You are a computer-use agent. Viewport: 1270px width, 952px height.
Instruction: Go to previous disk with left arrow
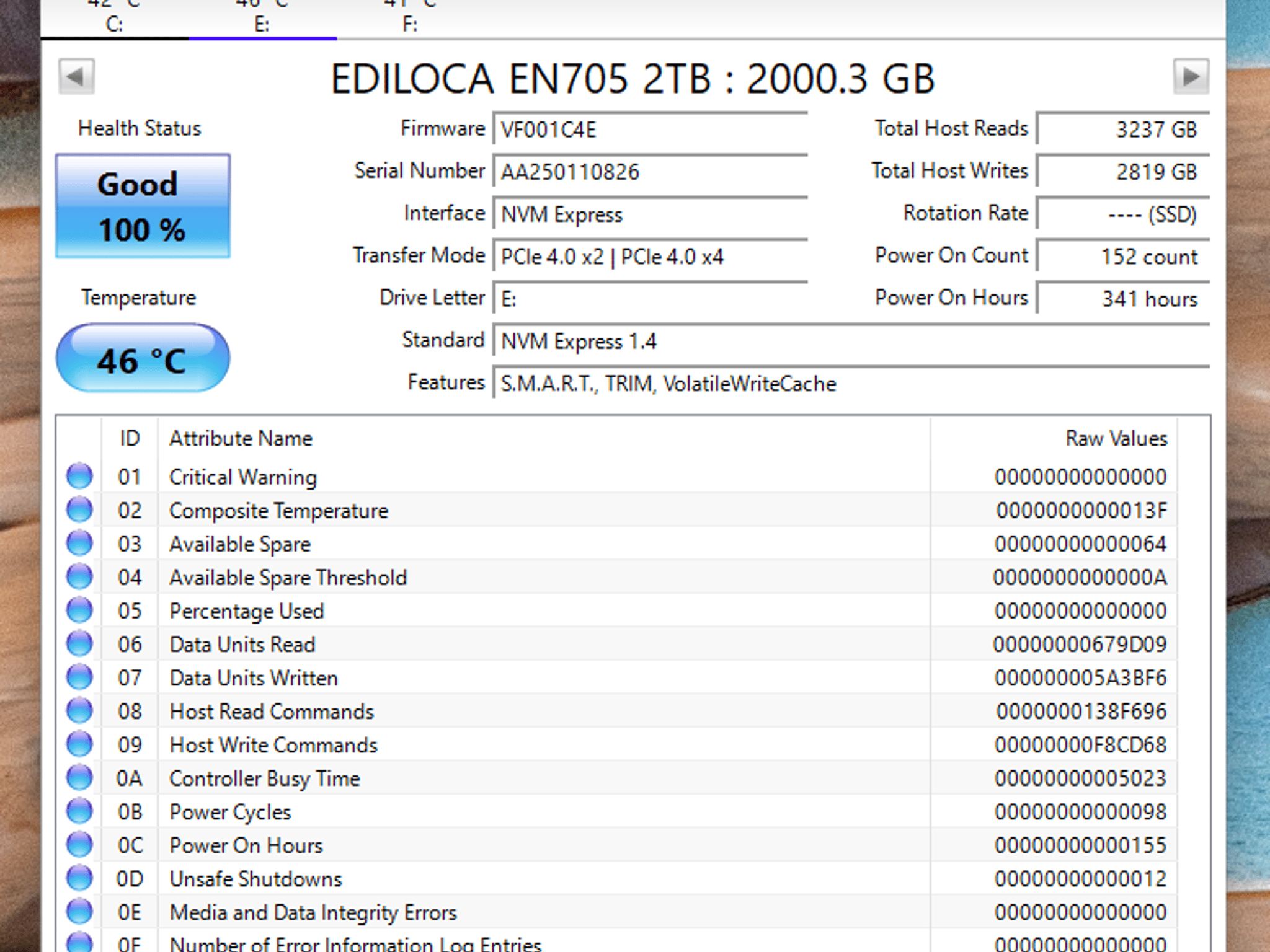76,77
